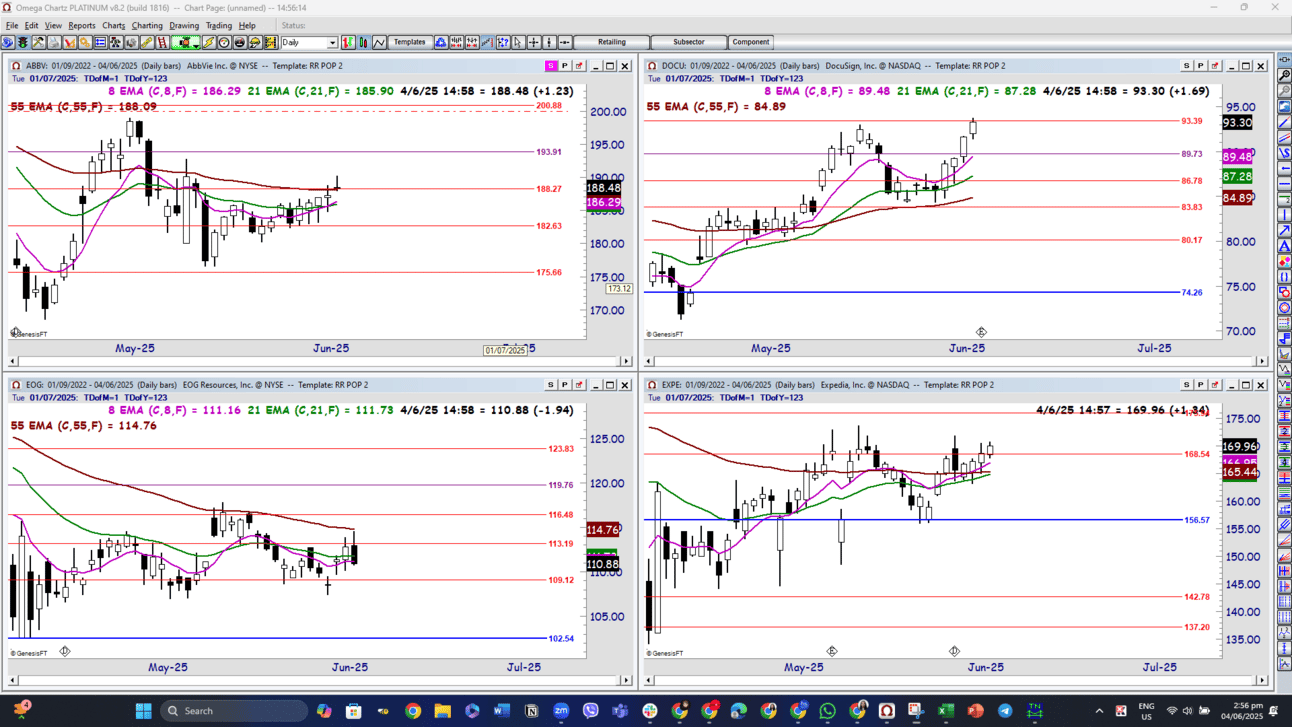Viewport: 1292px width, 727px height.
Task: Click the 156.57 level label on EXPE chart
Action: tap(1197, 520)
